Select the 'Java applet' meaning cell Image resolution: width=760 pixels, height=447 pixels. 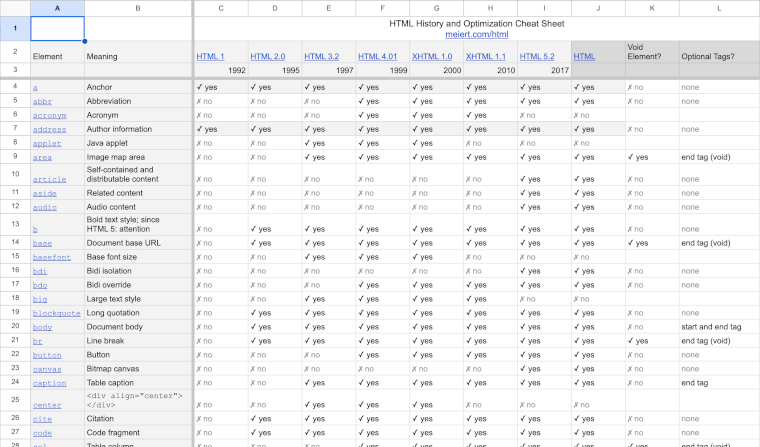point(136,143)
